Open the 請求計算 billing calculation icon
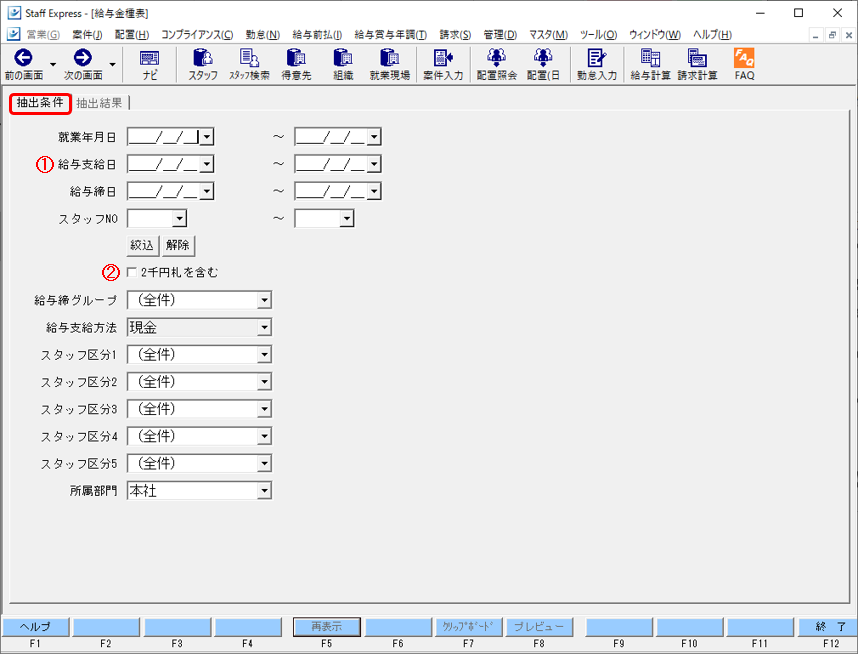Screen dimensions: 858x654 (x=697, y=58)
